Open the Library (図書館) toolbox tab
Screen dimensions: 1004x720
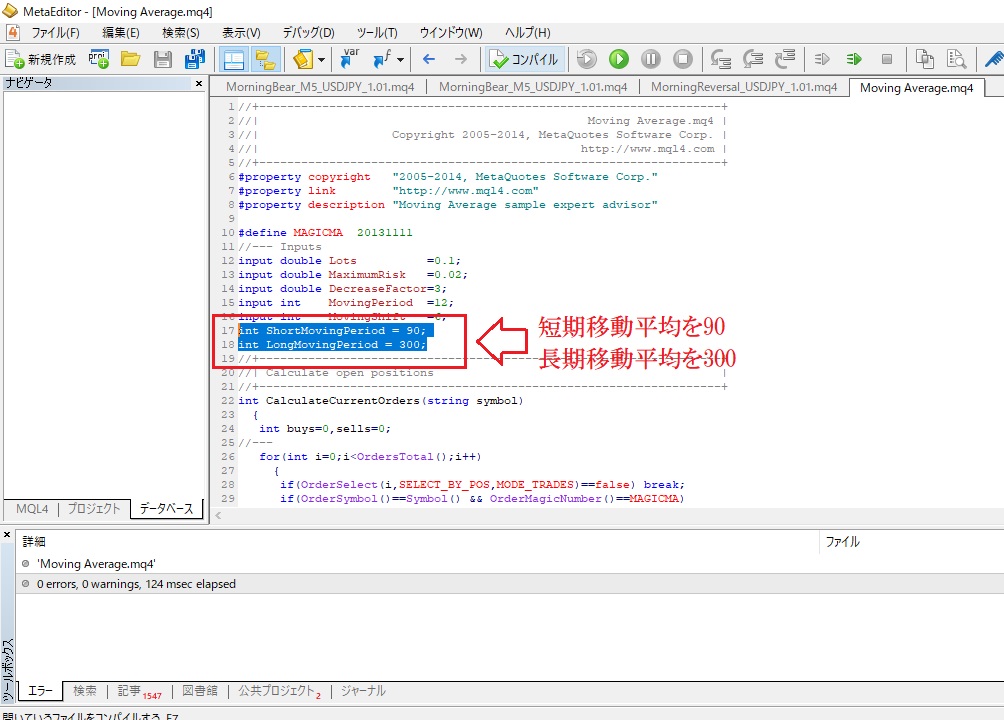(x=200, y=691)
